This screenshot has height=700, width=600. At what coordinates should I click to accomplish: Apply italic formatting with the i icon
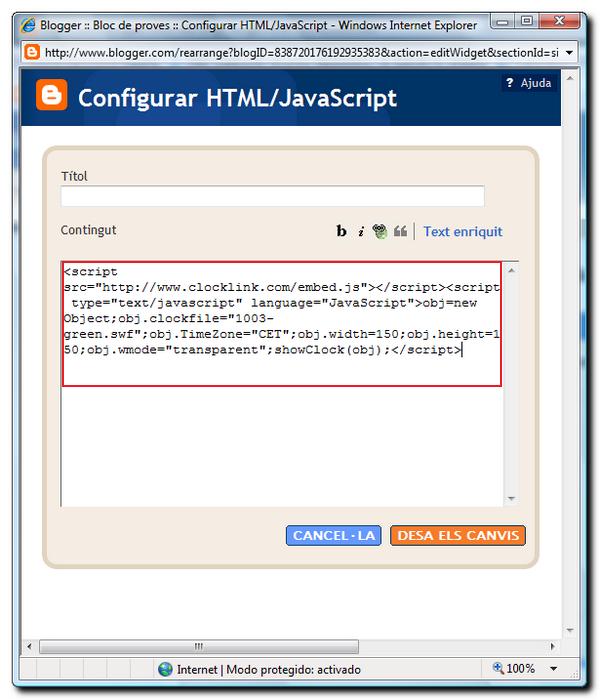pyautogui.click(x=360, y=232)
